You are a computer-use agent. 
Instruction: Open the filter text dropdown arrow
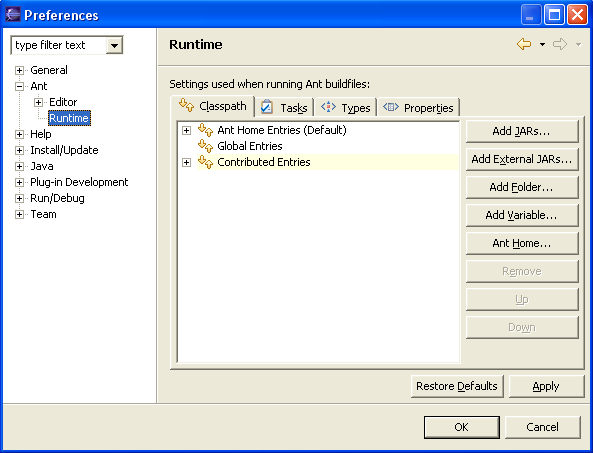[x=114, y=46]
